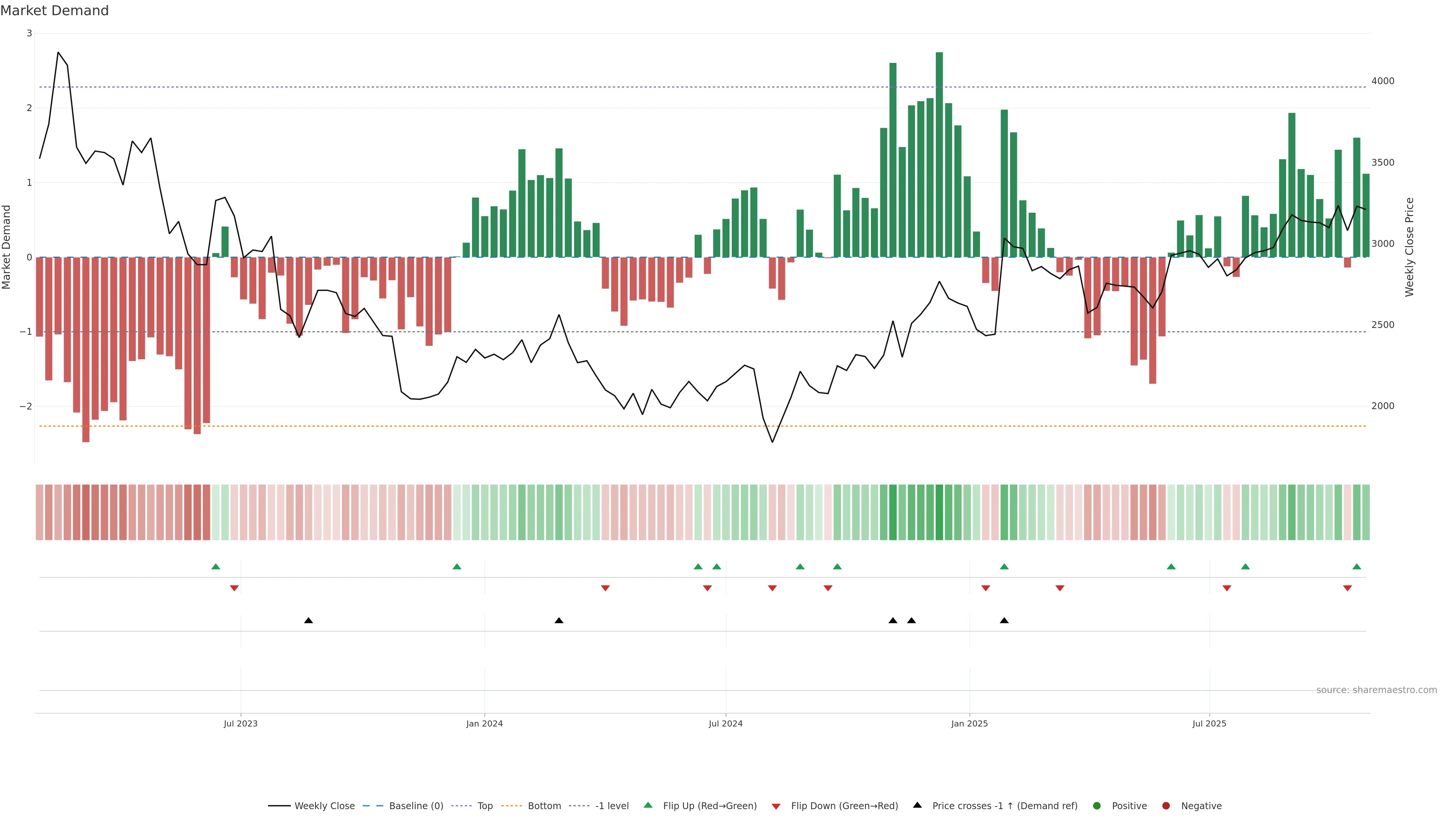1456x819 pixels.
Task: Click the black Price crosses legend triangle
Action: [x=917, y=805]
